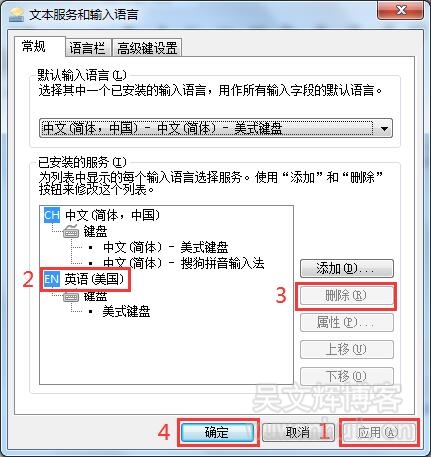Select 中文(简体) - 搜狗拼音输入法 entry
The width and height of the screenshot is (431, 457).
[184, 263]
